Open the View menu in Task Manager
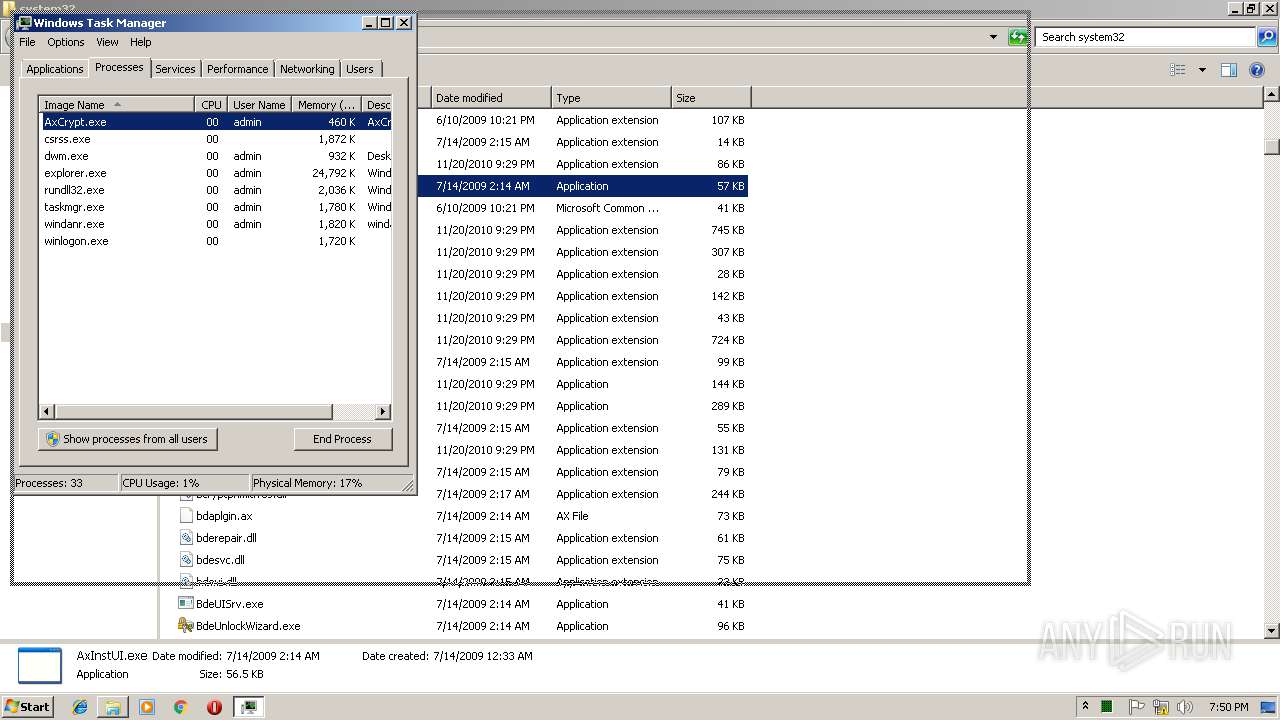 [107, 42]
